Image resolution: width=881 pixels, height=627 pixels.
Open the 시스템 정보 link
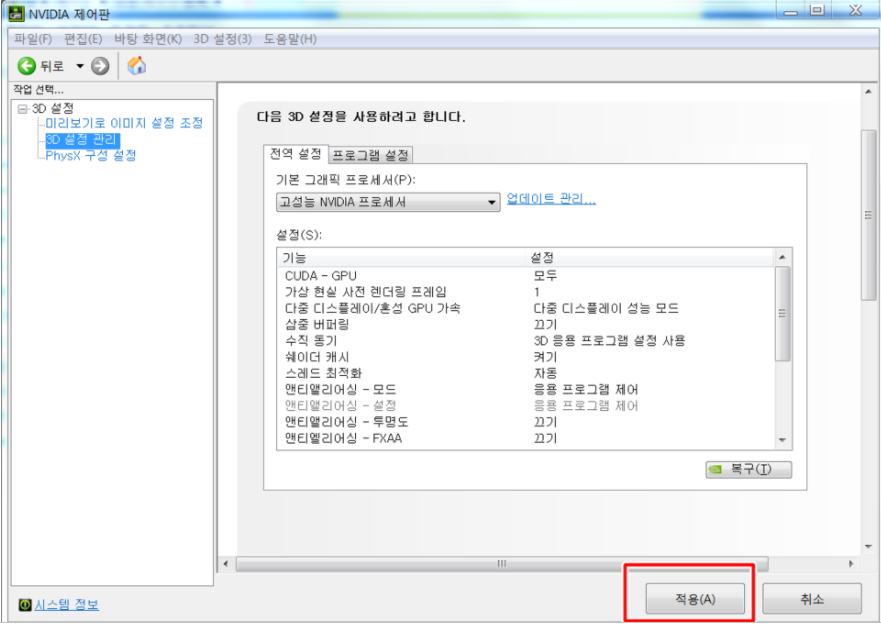coord(66,605)
